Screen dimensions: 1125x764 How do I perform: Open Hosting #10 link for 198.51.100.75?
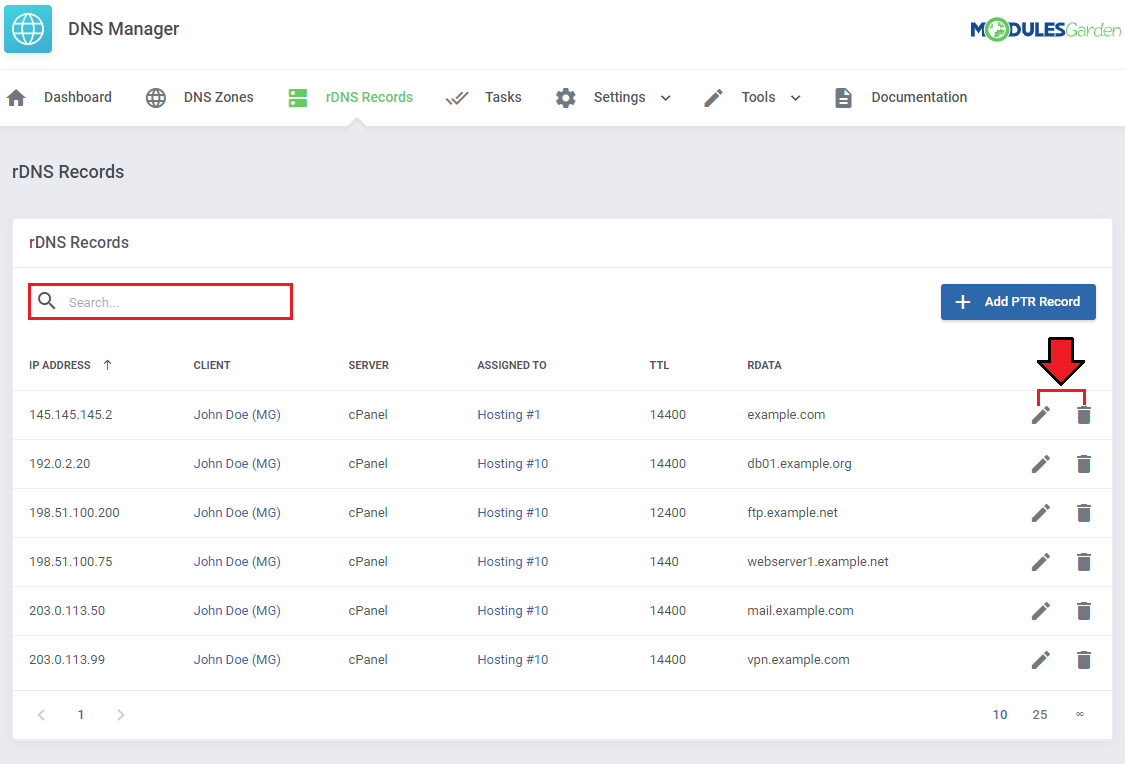[513, 562]
